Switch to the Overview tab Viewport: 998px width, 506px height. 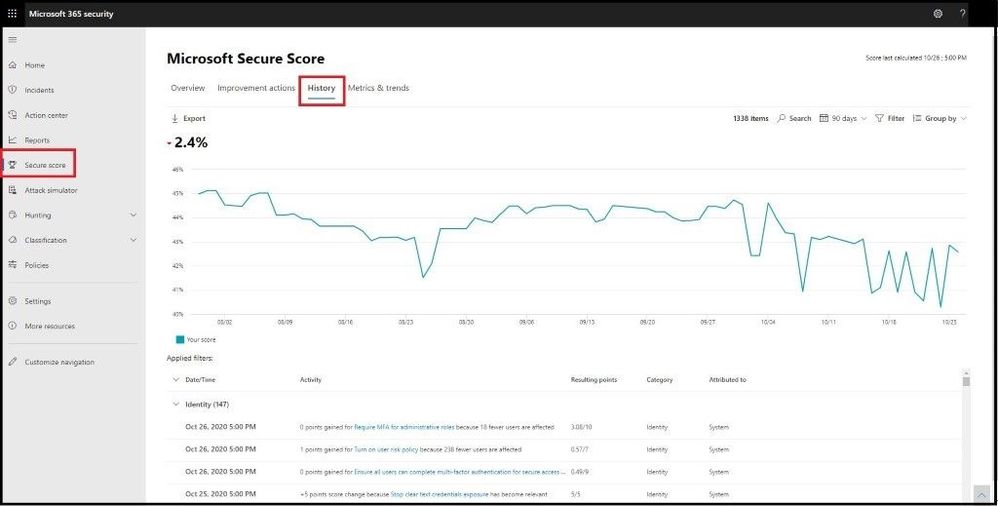click(x=188, y=88)
